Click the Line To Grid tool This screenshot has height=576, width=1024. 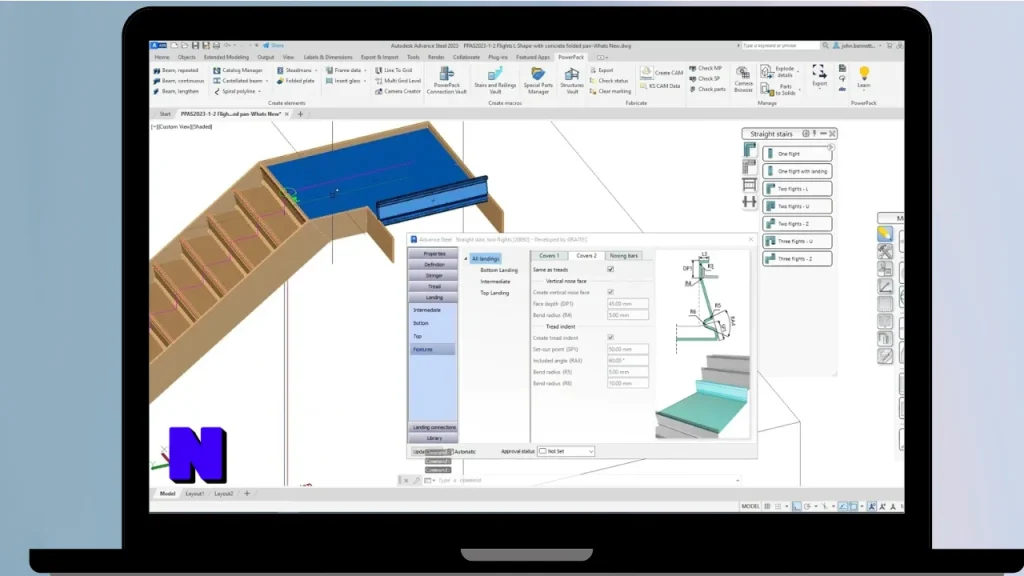point(394,70)
